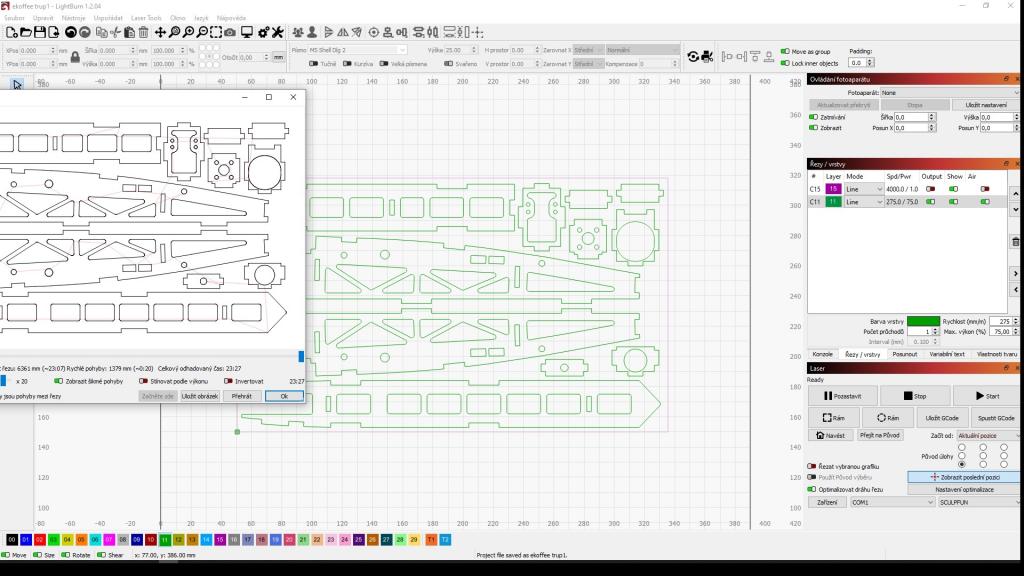Click the Navést home button

830,435
